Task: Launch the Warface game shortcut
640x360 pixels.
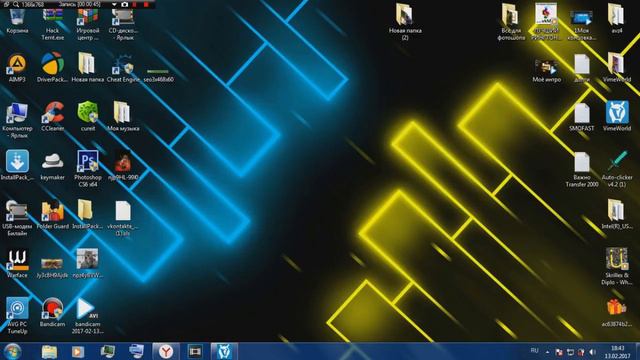Action: 17,263
